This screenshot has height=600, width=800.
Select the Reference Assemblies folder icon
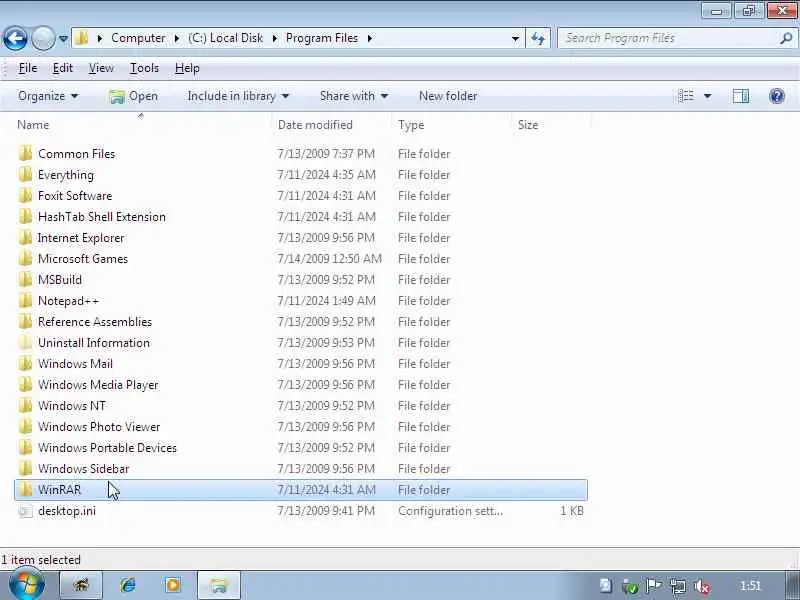pyautogui.click(x=26, y=321)
